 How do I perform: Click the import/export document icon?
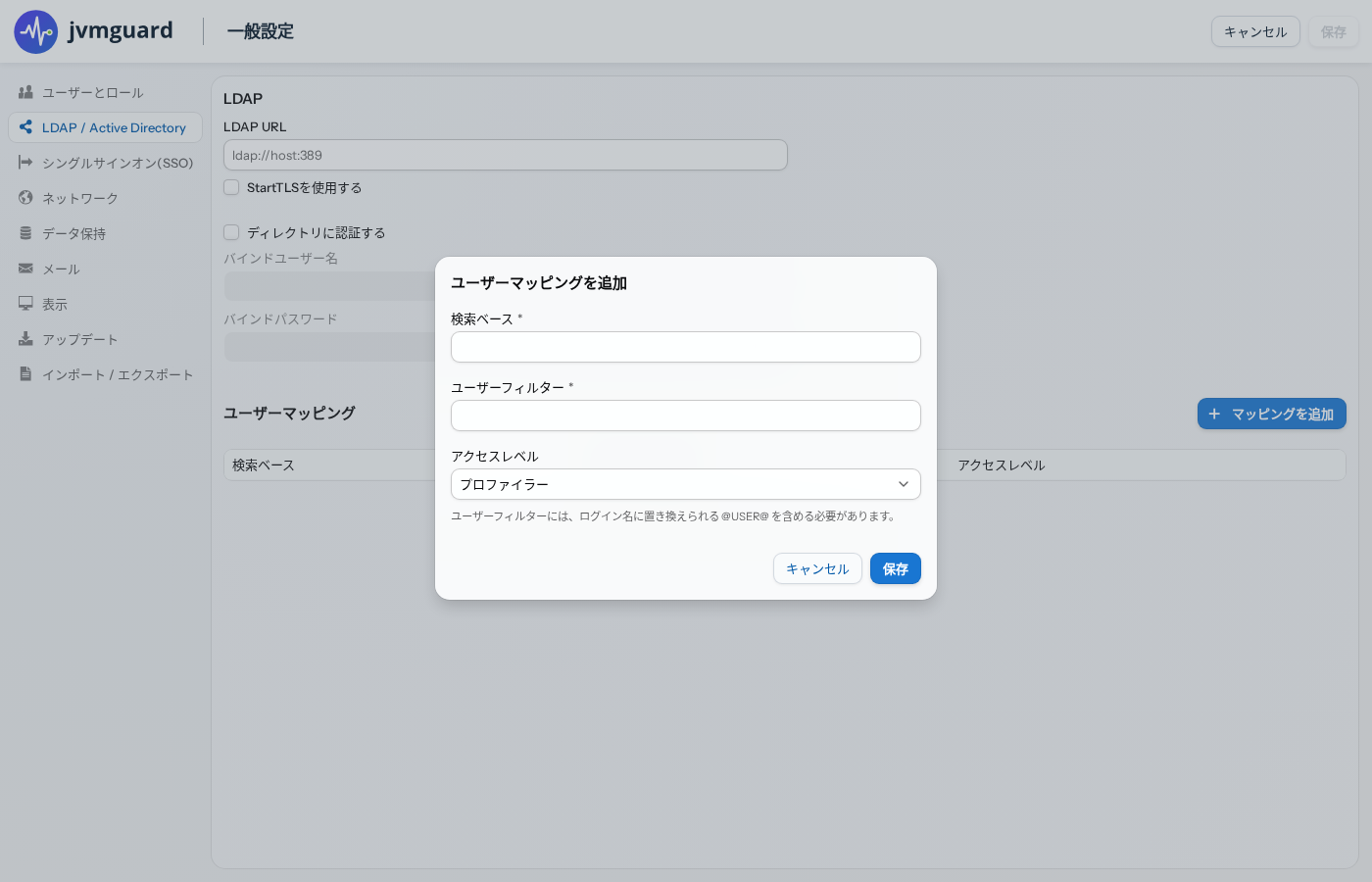[x=25, y=374]
